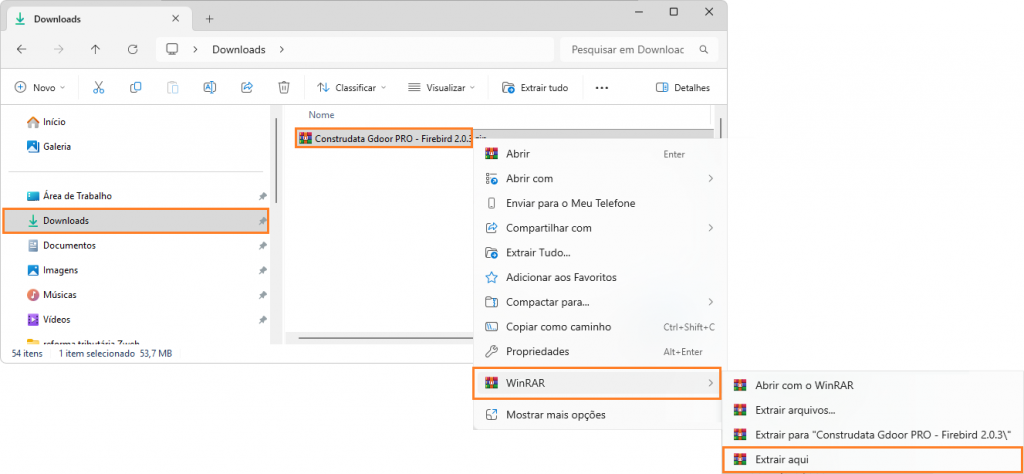Open the See more ellipsis menu

[x=602, y=87]
